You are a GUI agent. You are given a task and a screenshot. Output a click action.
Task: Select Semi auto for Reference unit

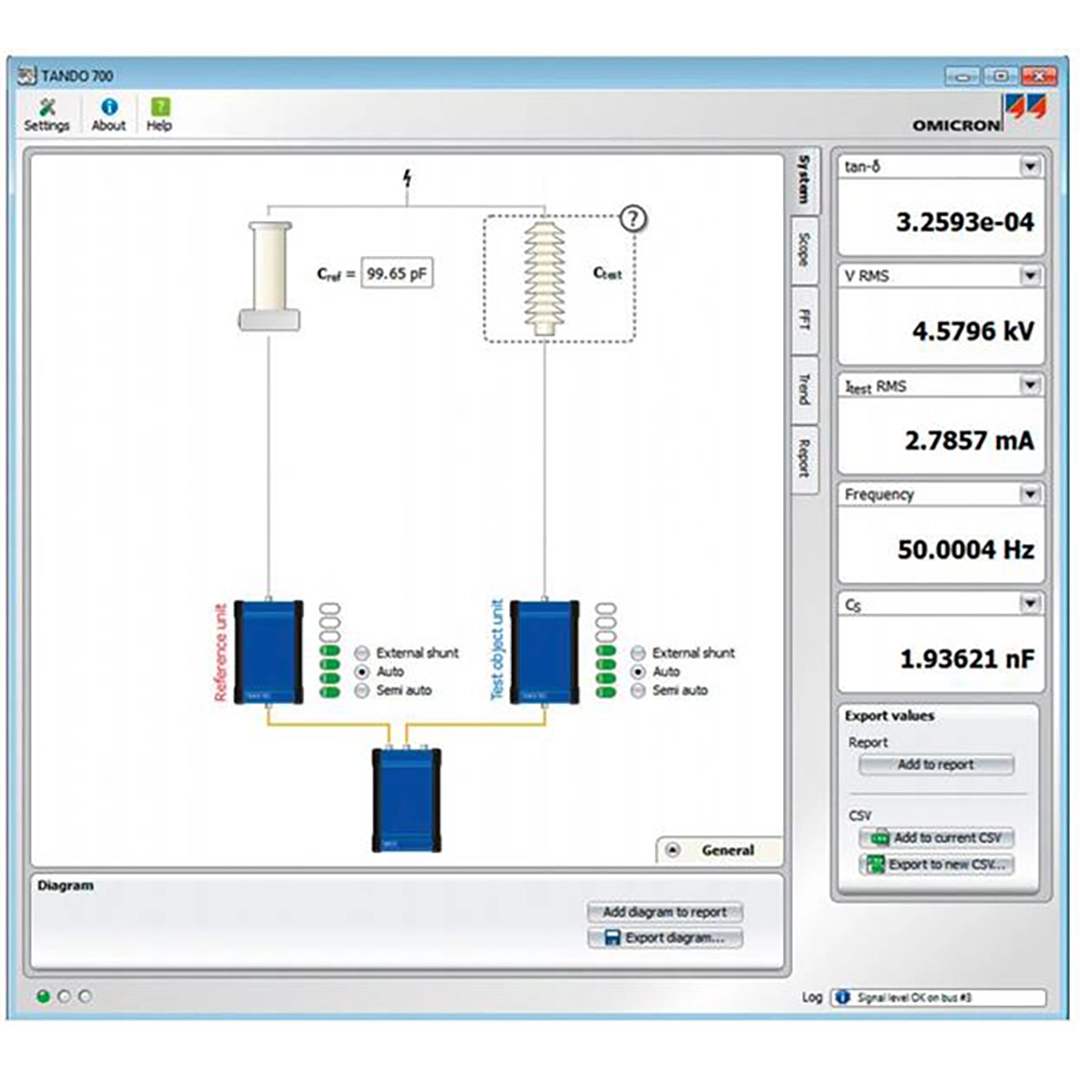362,691
